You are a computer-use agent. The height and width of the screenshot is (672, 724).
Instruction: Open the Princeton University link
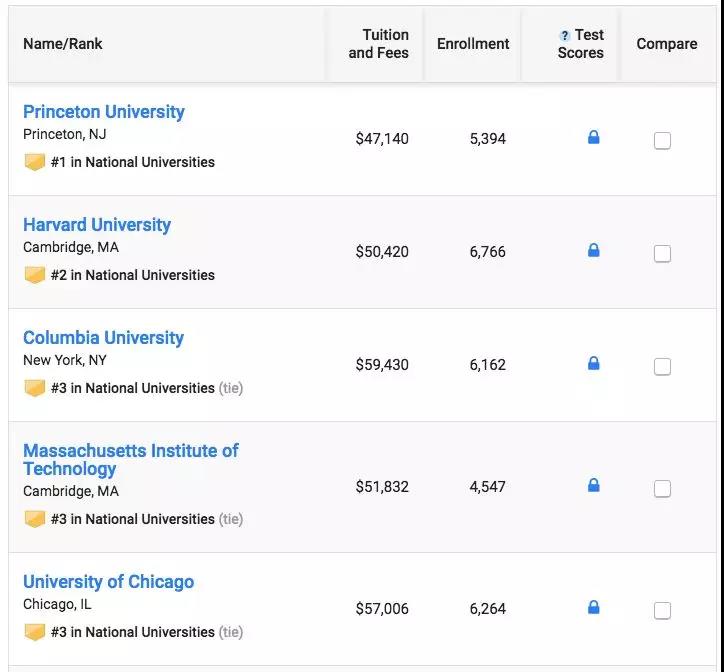click(x=104, y=112)
